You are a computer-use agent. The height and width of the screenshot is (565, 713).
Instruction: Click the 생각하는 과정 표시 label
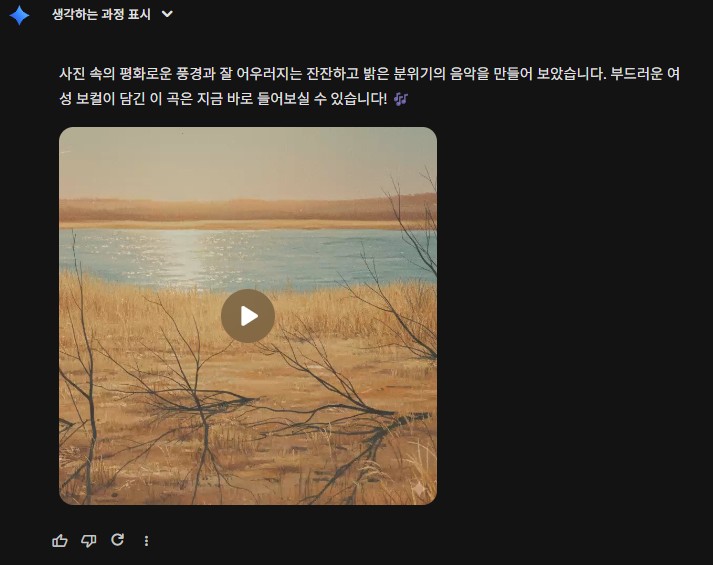pos(101,14)
